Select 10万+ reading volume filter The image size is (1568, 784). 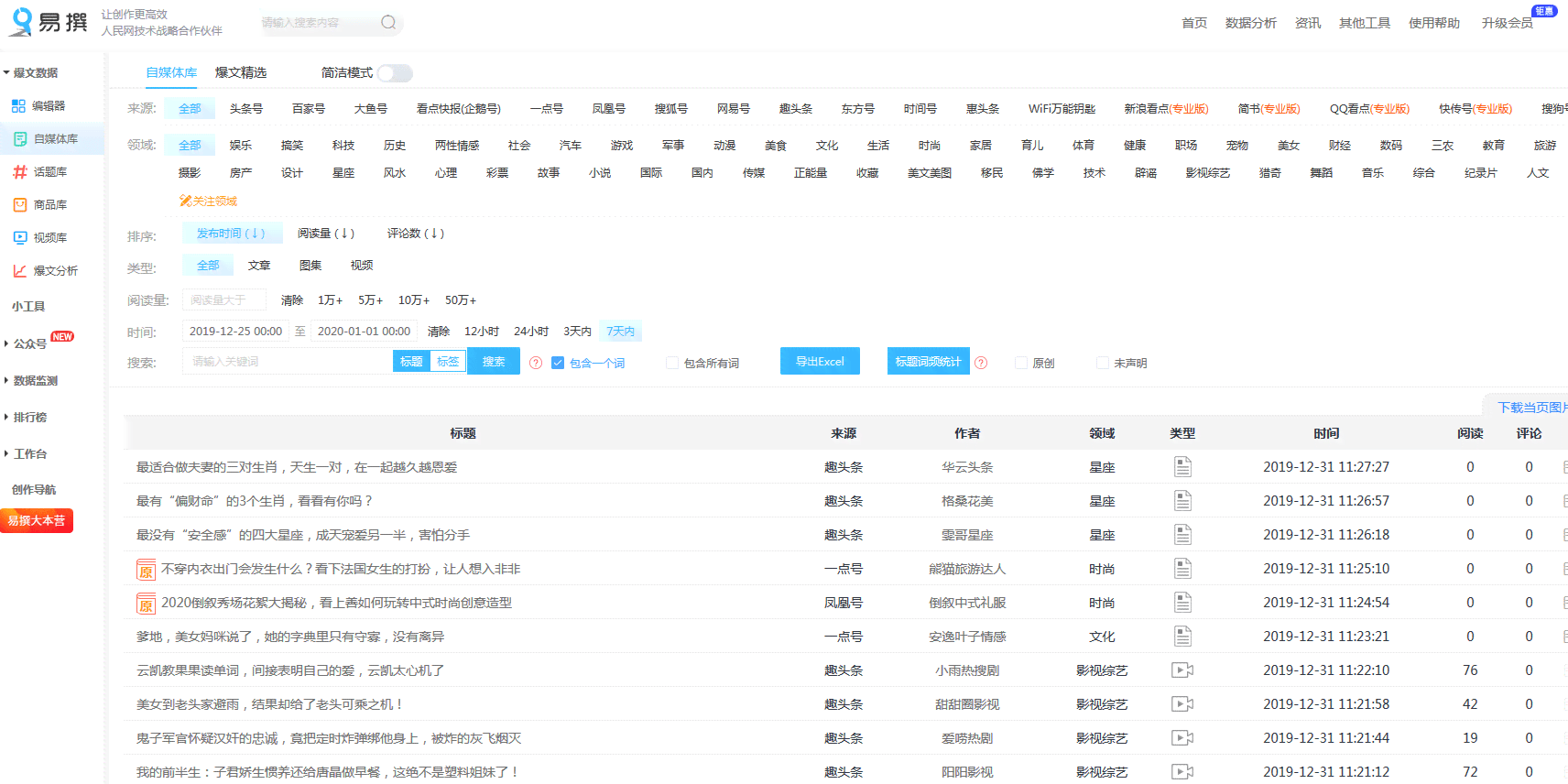413,300
